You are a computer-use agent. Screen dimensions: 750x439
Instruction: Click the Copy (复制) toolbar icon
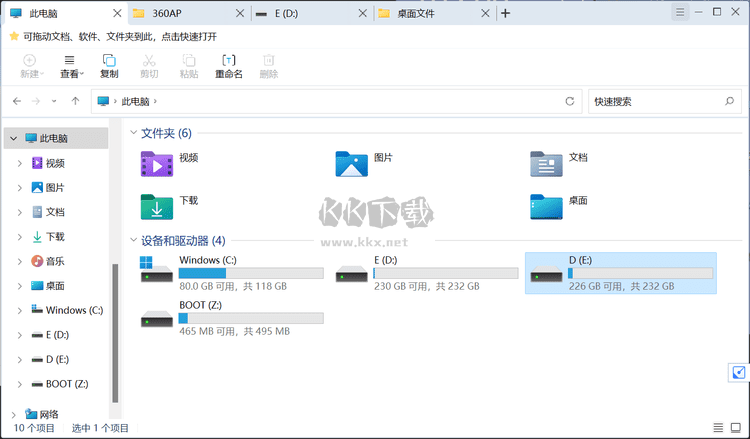(109, 60)
